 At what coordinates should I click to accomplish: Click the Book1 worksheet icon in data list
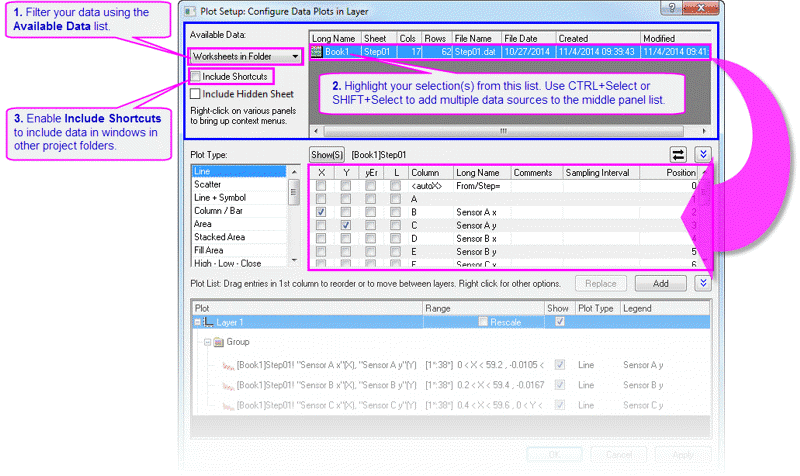317,50
